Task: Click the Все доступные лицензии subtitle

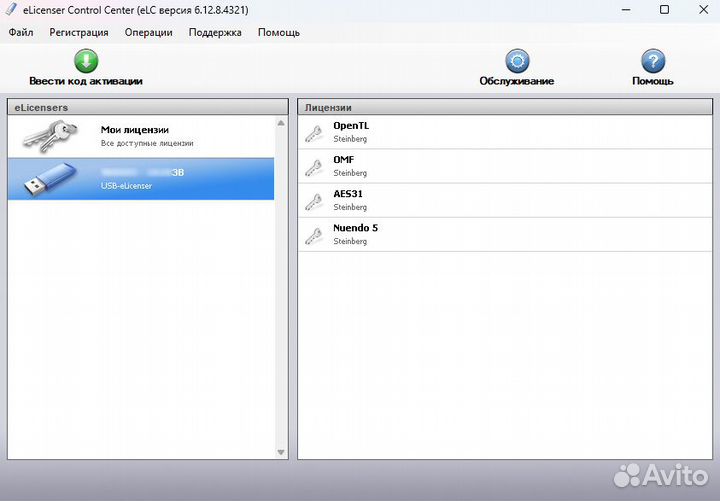Action: pyautogui.click(x=147, y=143)
